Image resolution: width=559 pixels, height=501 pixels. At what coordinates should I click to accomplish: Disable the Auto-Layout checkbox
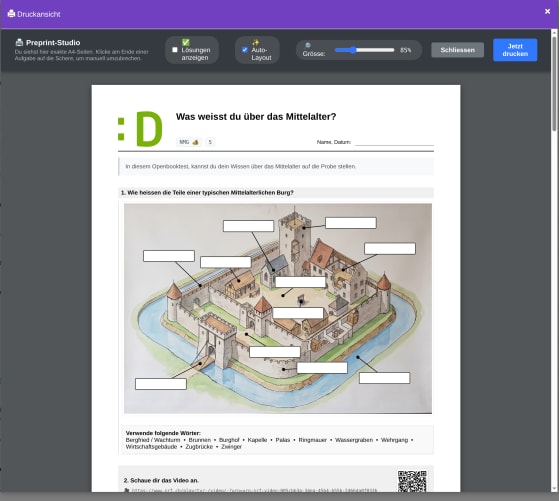click(245, 50)
